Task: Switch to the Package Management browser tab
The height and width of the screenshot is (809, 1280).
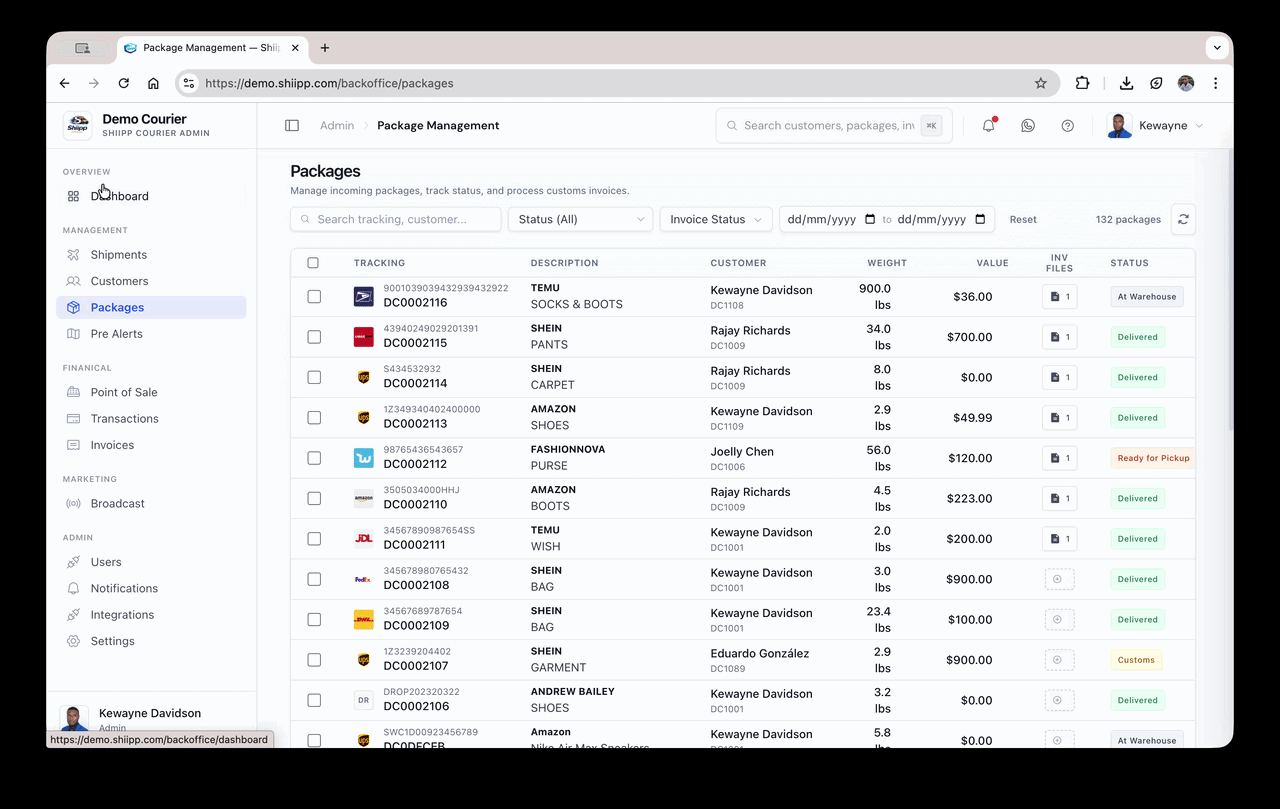Action: [x=205, y=47]
